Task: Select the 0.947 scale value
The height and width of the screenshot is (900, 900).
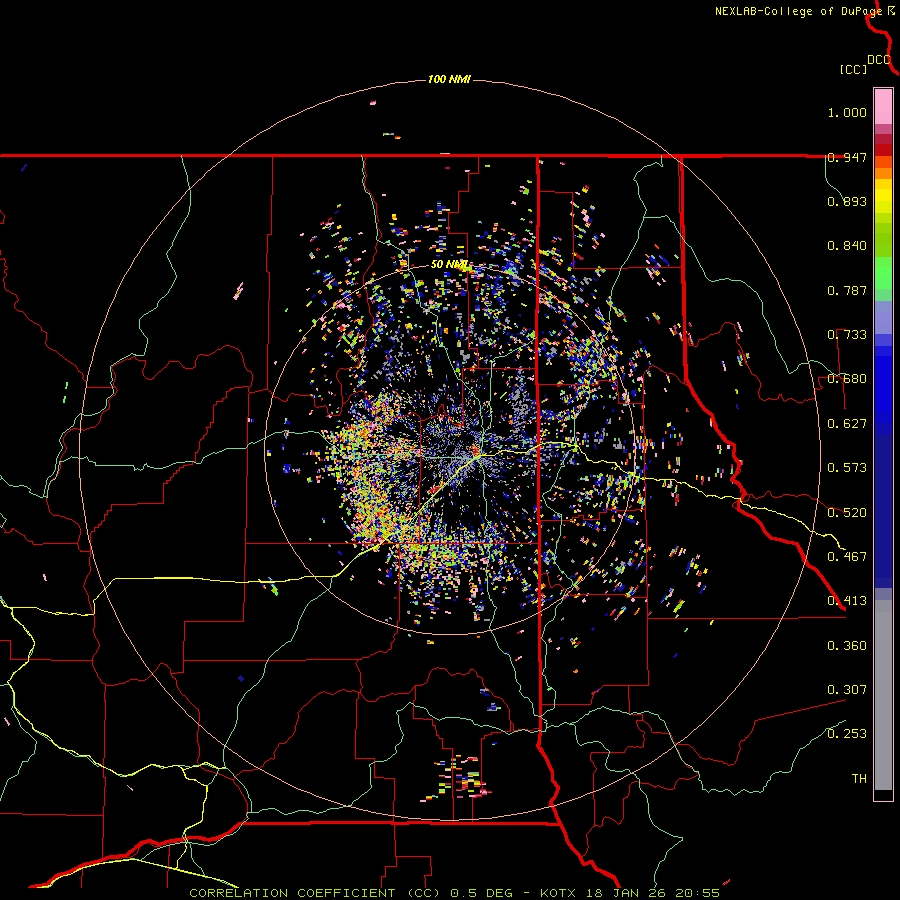Action: pyautogui.click(x=847, y=157)
